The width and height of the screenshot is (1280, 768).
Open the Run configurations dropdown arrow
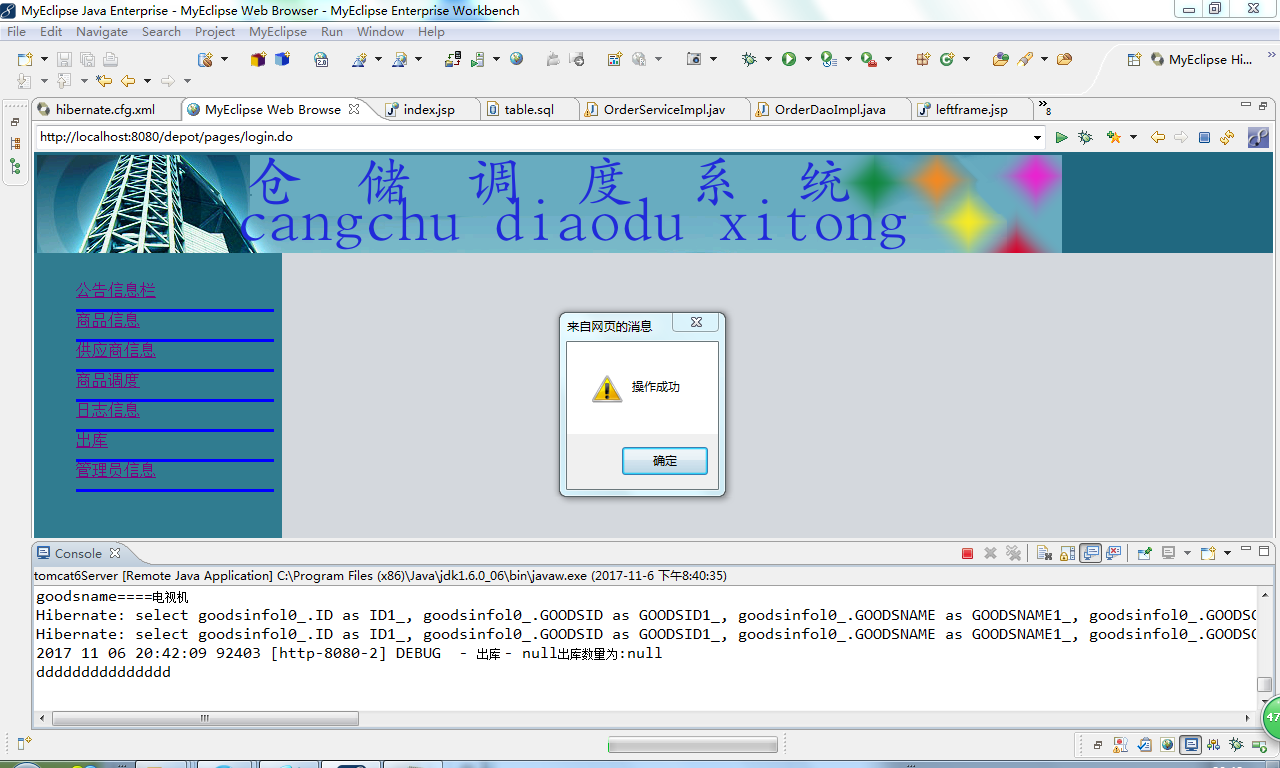coord(808,59)
